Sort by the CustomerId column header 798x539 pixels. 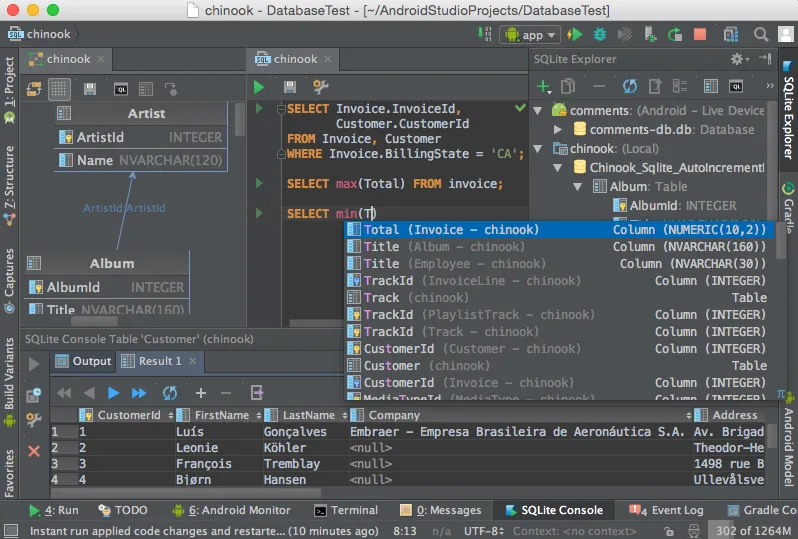coord(128,415)
